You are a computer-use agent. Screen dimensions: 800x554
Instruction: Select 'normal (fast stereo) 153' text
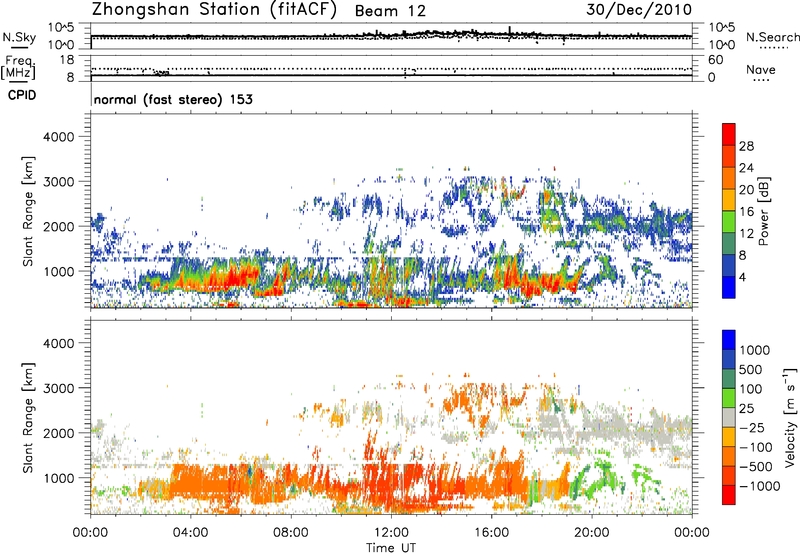click(173, 99)
